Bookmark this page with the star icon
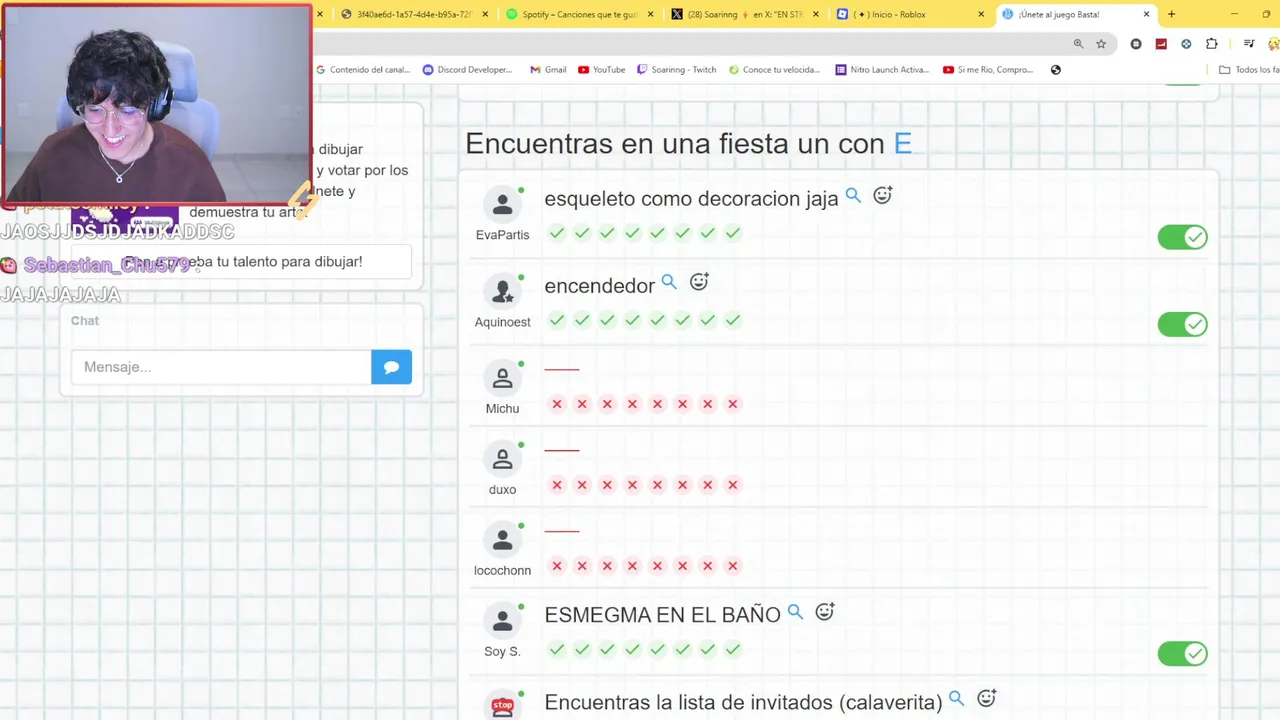This screenshot has width=1280, height=720. click(1101, 44)
